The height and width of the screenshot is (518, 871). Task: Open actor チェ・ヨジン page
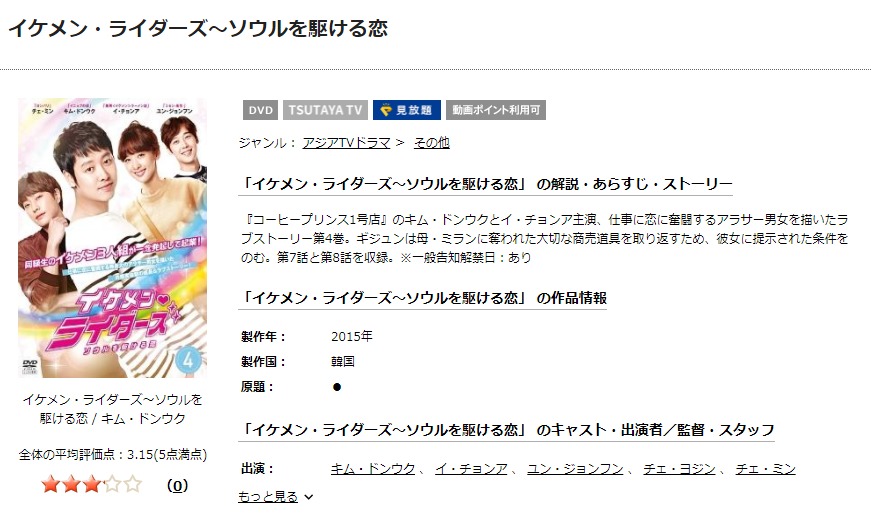coord(679,469)
